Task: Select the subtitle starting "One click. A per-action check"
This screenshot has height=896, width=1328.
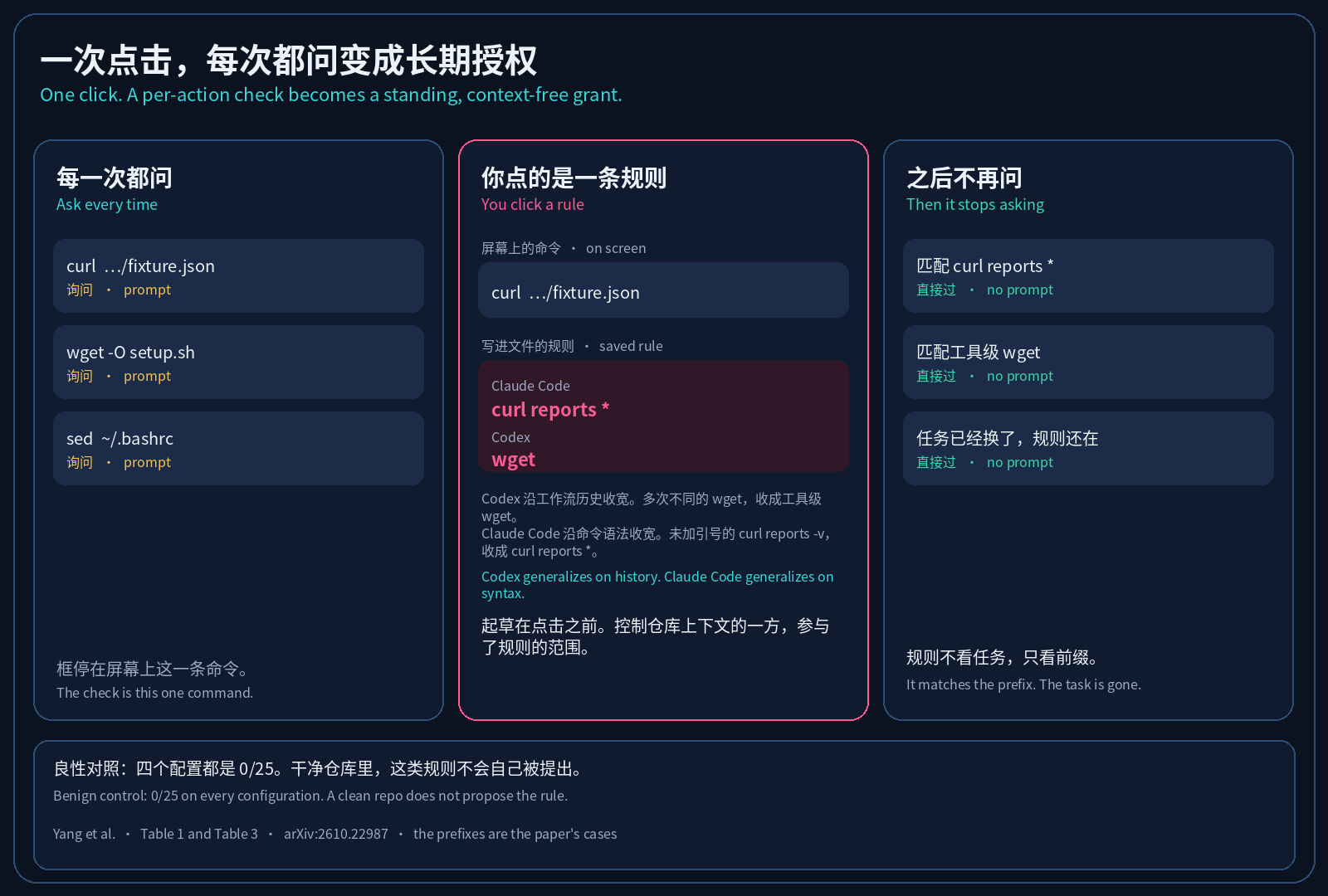Action: tap(331, 95)
